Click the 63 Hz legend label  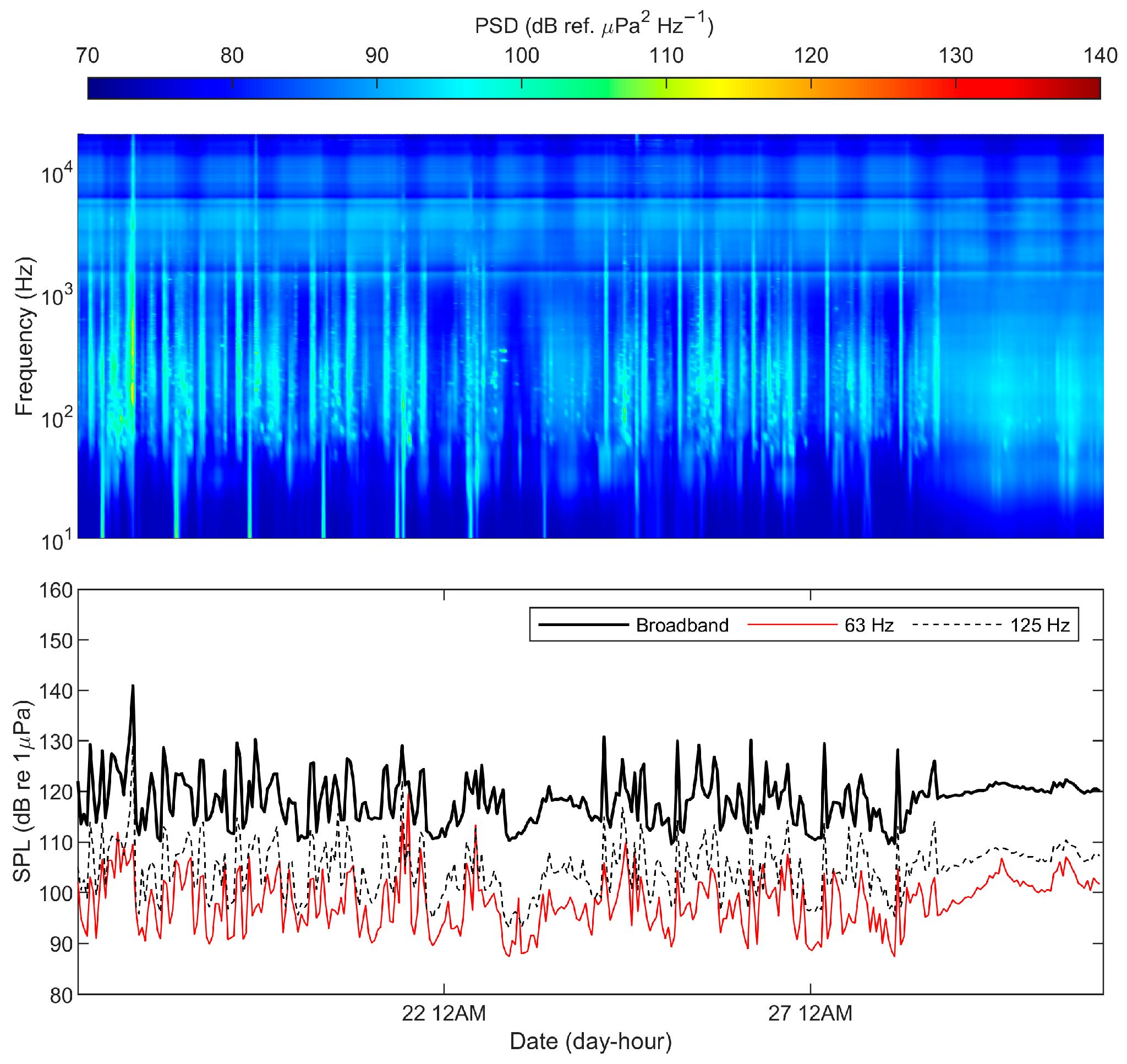point(868,625)
